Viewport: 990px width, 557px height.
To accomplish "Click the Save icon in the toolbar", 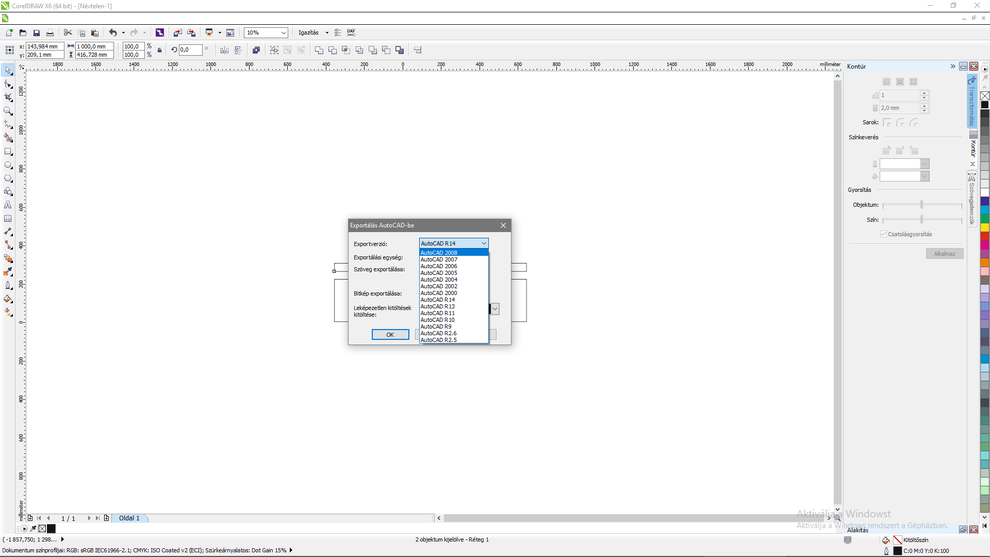I will [x=36, y=33].
